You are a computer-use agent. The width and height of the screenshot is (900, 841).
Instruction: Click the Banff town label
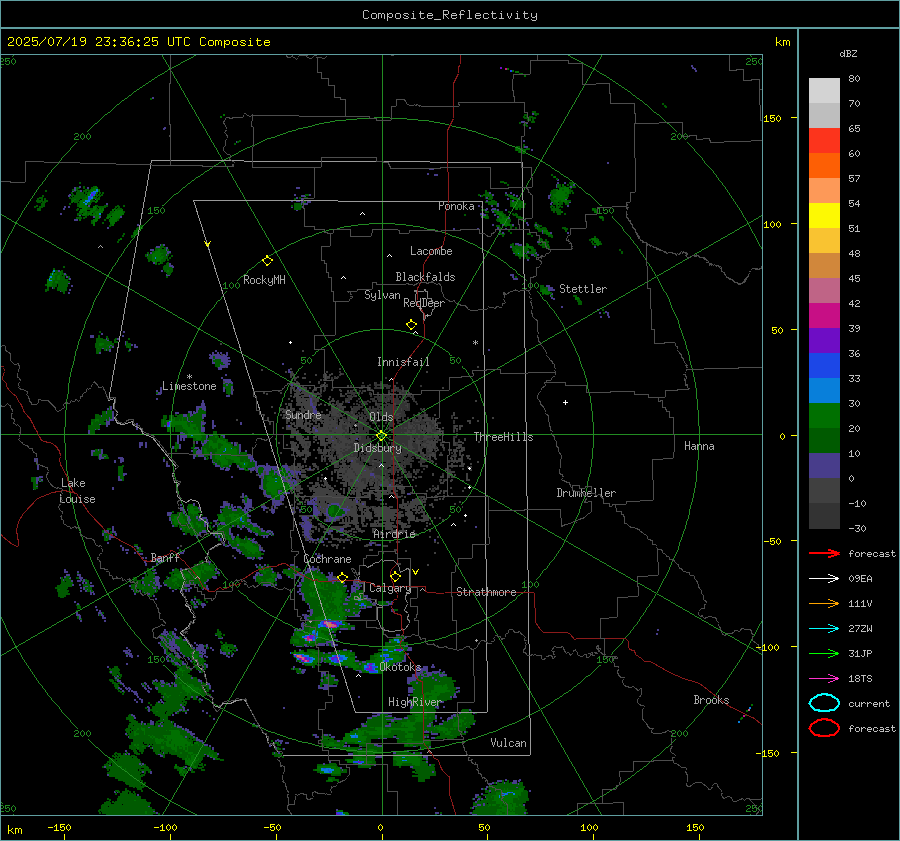pos(165,557)
